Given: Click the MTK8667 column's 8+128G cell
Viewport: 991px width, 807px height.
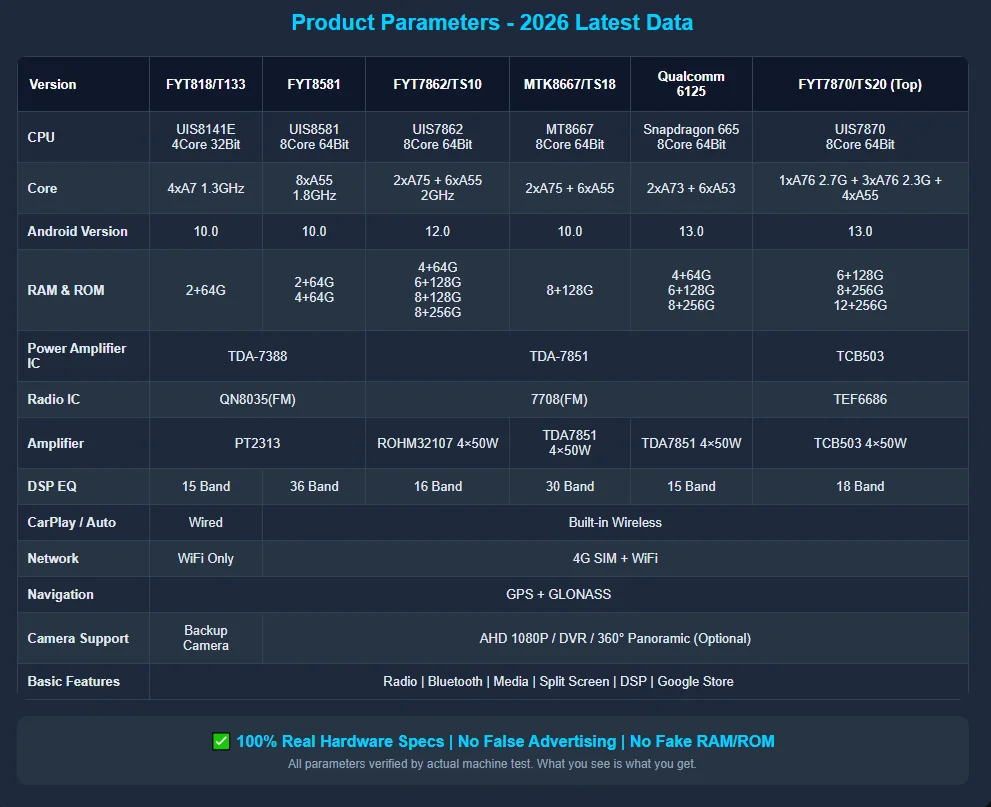Looking at the screenshot, I should [570, 290].
